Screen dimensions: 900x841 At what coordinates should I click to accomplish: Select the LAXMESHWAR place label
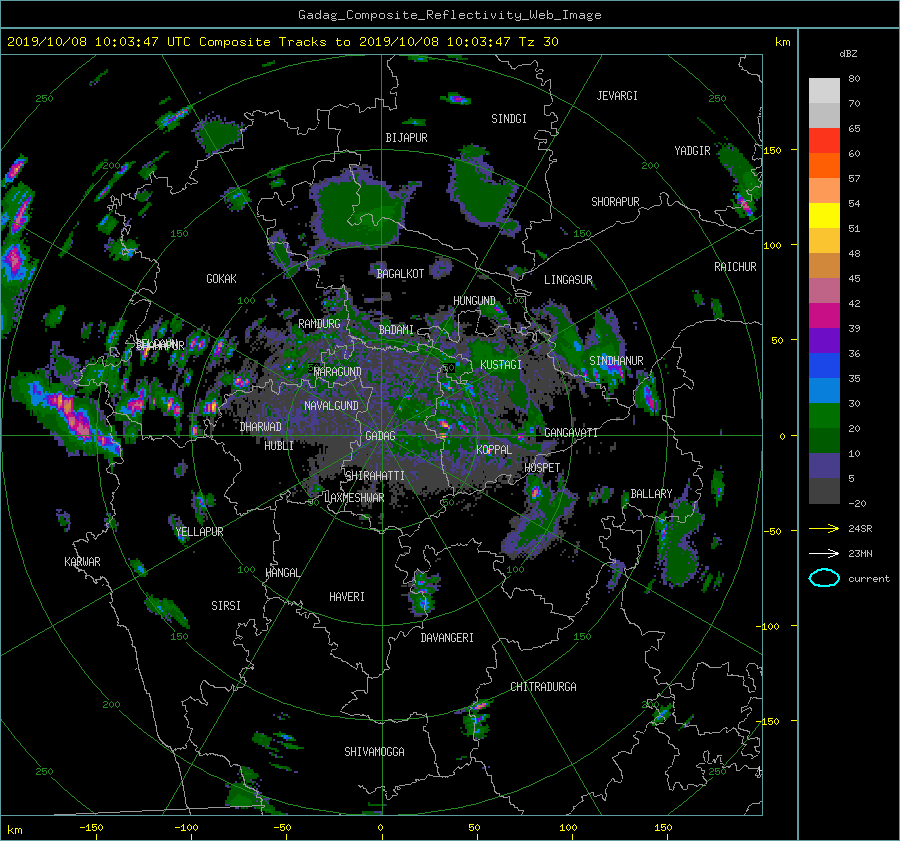pos(354,498)
